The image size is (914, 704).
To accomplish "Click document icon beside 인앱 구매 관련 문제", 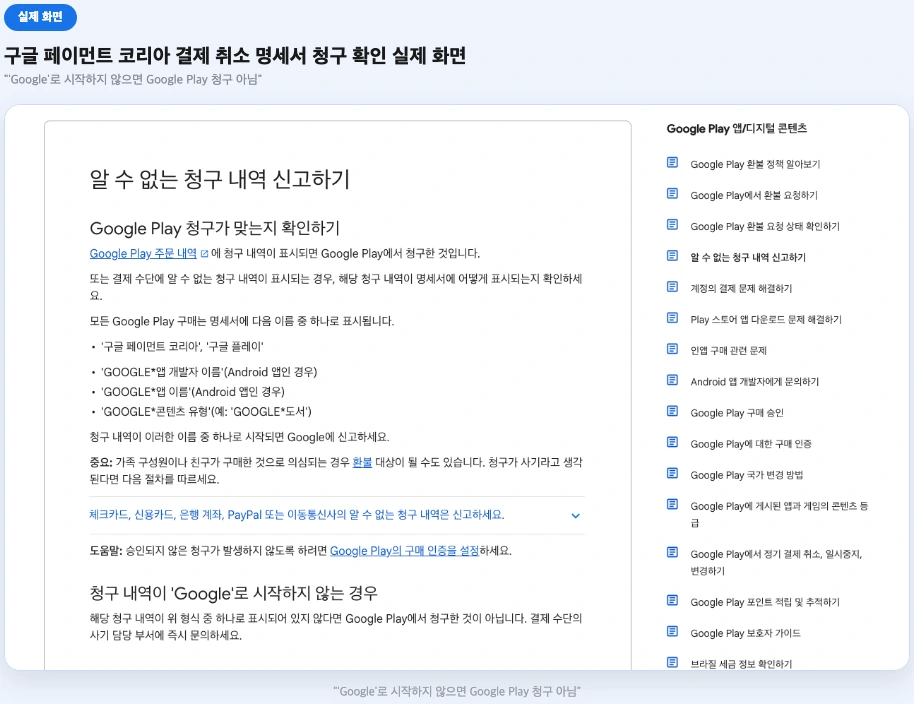I will [x=672, y=349].
